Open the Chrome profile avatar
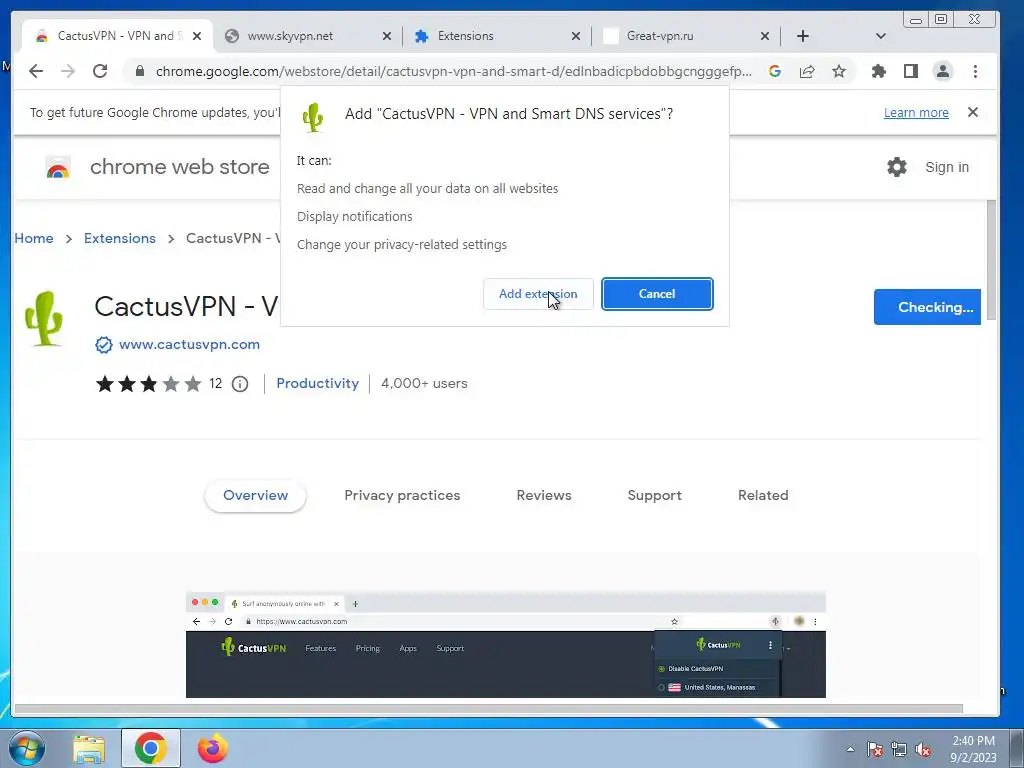The image size is (1024, 768). [x=943, y=71]
